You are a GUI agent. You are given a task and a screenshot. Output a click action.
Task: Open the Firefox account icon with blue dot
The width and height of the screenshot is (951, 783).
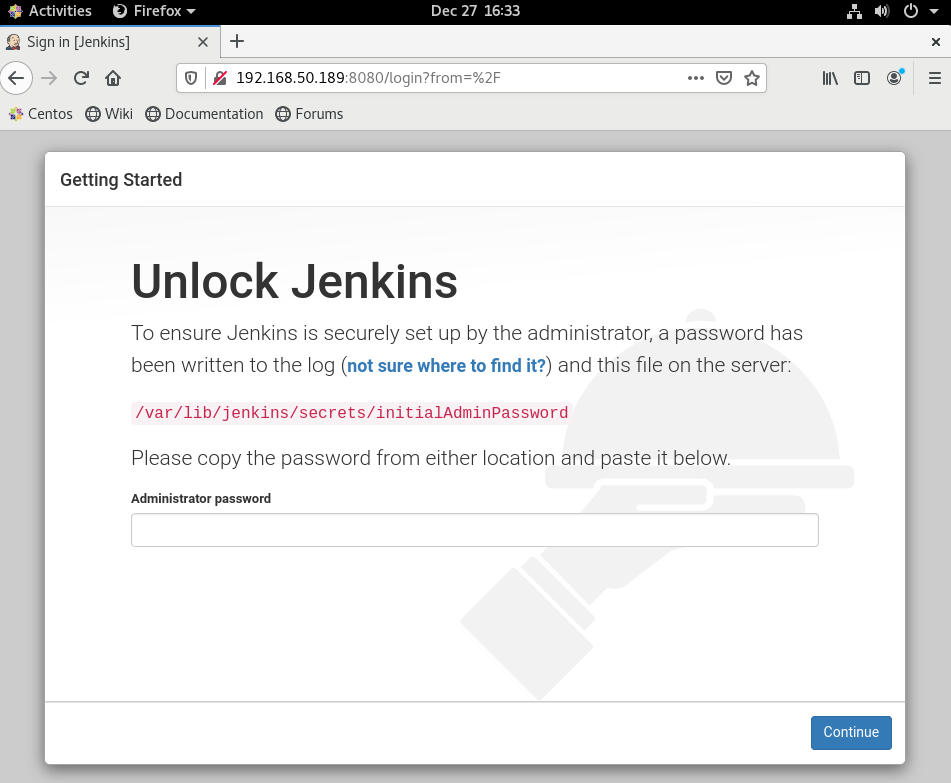tap(894, 78)
